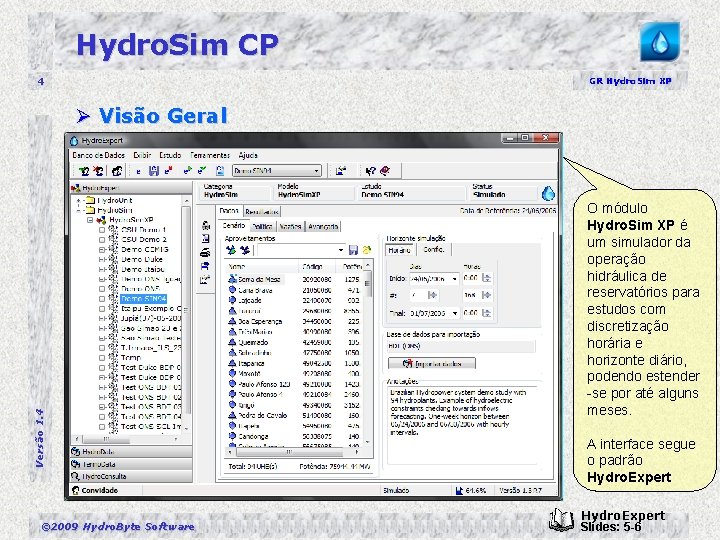Click the water-drop icon beside Status field
Image resolution: width=720 pixels, height=540 pixels.
pyautogui.click(x=548, y=193)
